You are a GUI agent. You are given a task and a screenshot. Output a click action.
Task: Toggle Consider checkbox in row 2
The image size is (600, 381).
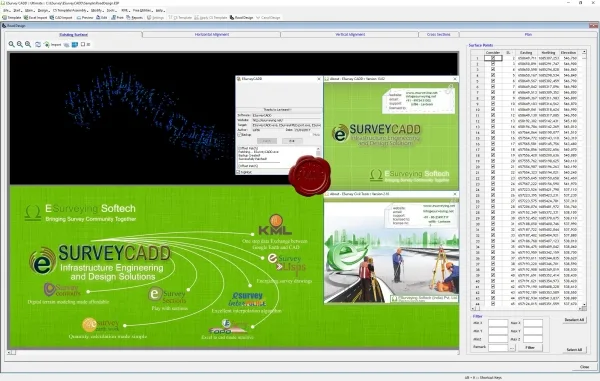pyautogui.click(x=493, y=64)
